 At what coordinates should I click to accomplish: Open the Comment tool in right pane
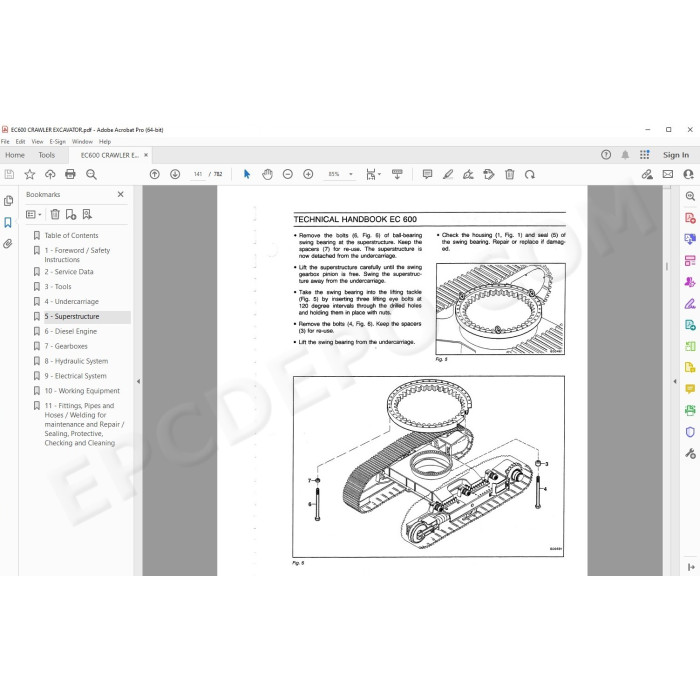(x=690, y=389)
